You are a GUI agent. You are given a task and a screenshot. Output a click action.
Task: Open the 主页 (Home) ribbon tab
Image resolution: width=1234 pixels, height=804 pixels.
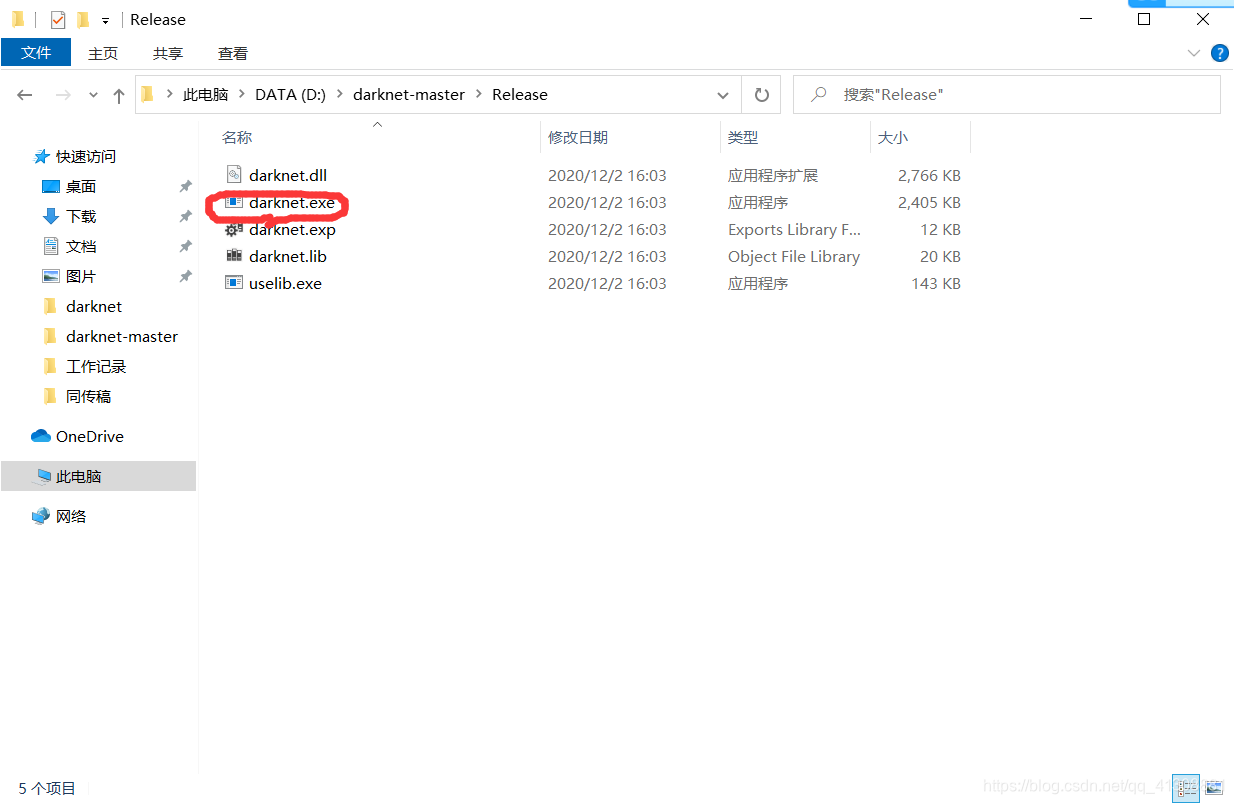[x=103, y=53]
